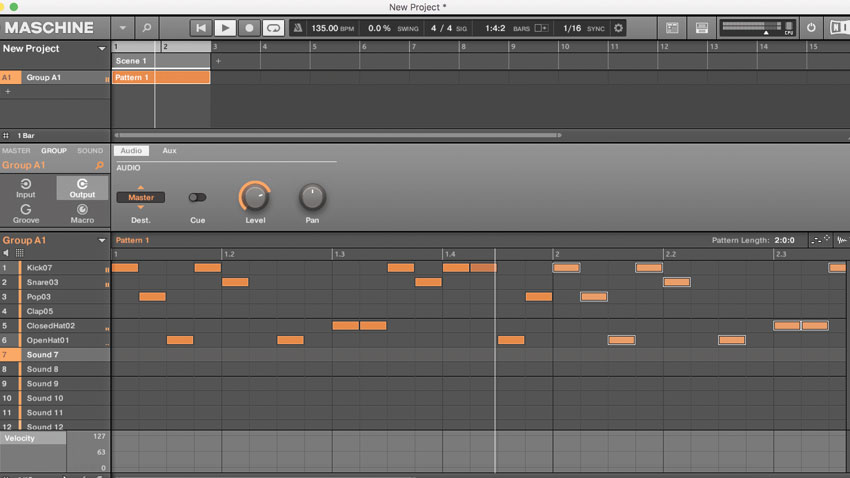
Task: Click the Pattern Length 2:0:0 value
Action: click(784, 240)
